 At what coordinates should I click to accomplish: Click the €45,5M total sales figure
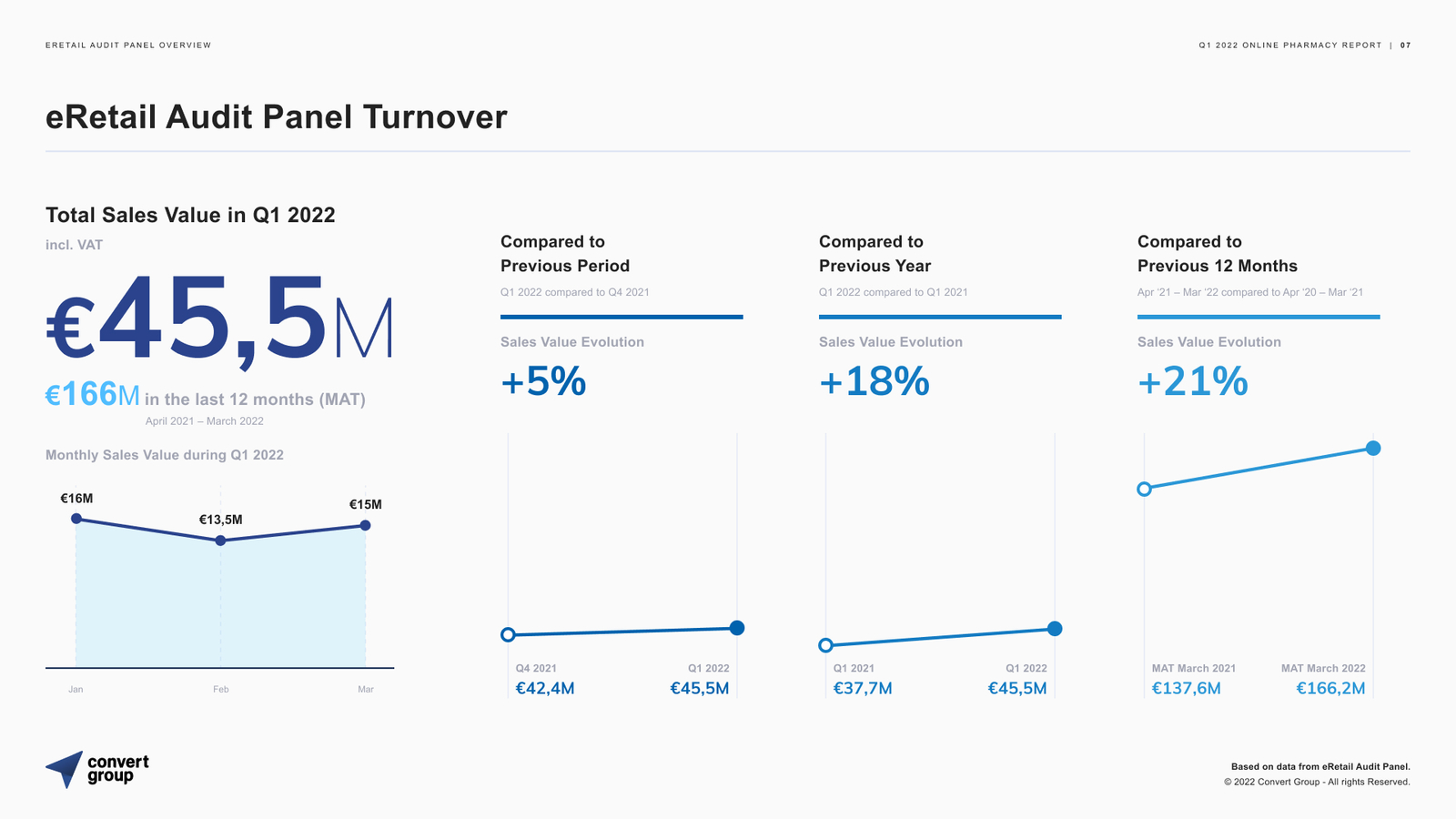pos(219,318)
